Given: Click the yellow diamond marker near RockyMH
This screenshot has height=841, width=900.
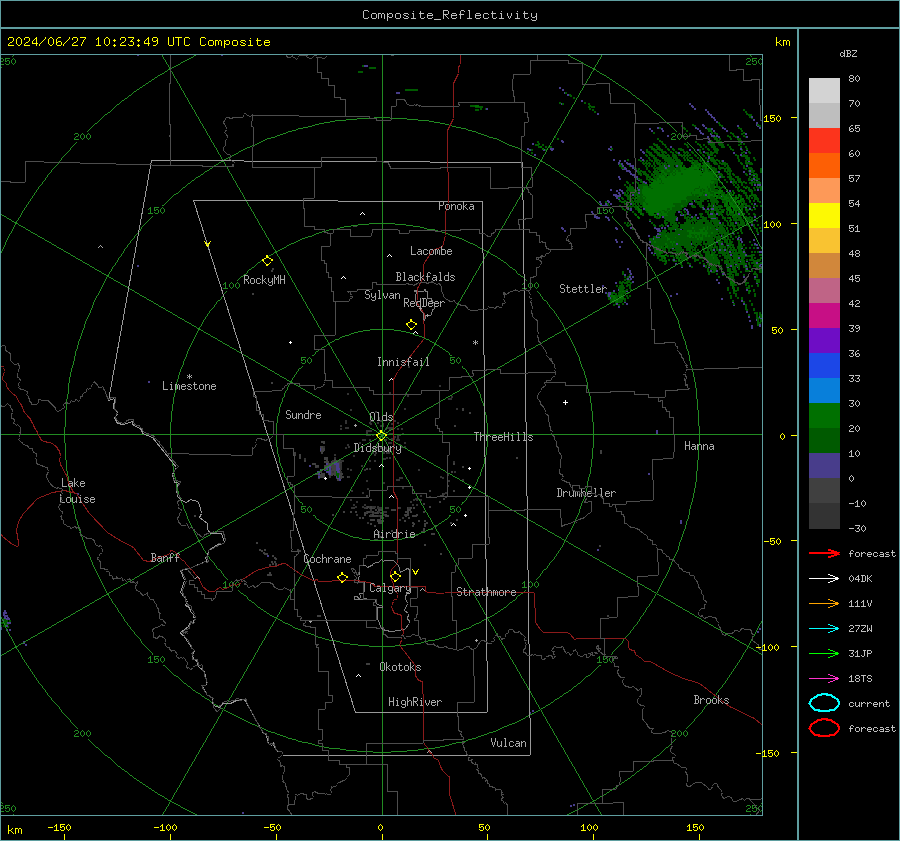Looking at the screenshot, I should click(267, 261).
